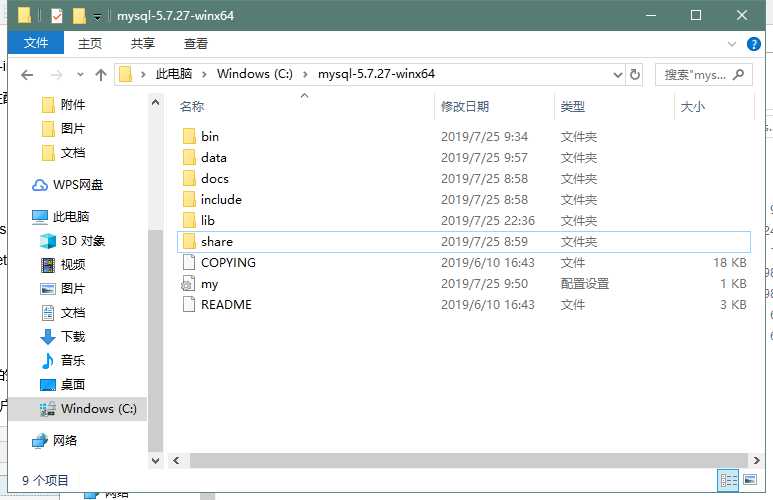This screenshot has height=500, width=773.
Task: Open 图片 folder under 此电脑
Action: (x=63, y=288)
